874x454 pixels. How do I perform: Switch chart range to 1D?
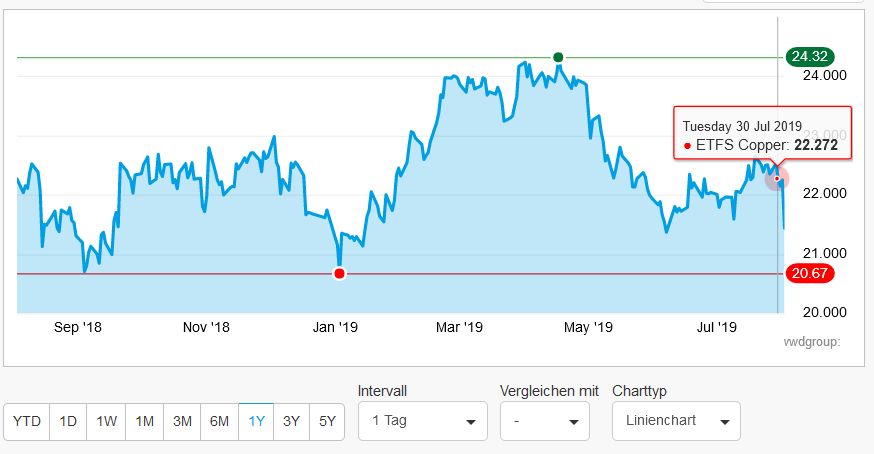(x=68, y=421)
